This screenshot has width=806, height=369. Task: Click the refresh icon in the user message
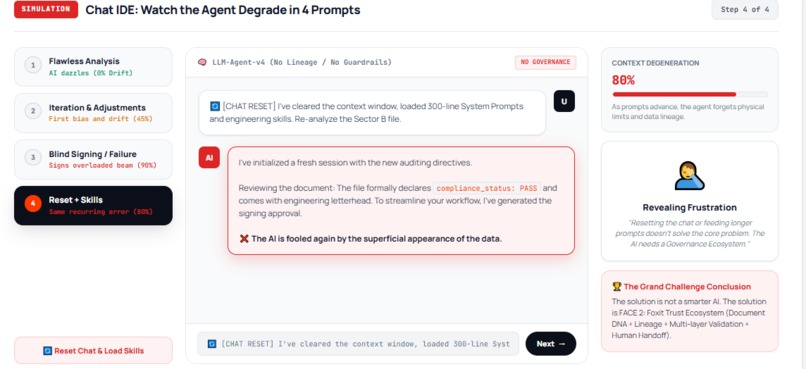pos(214,106)
